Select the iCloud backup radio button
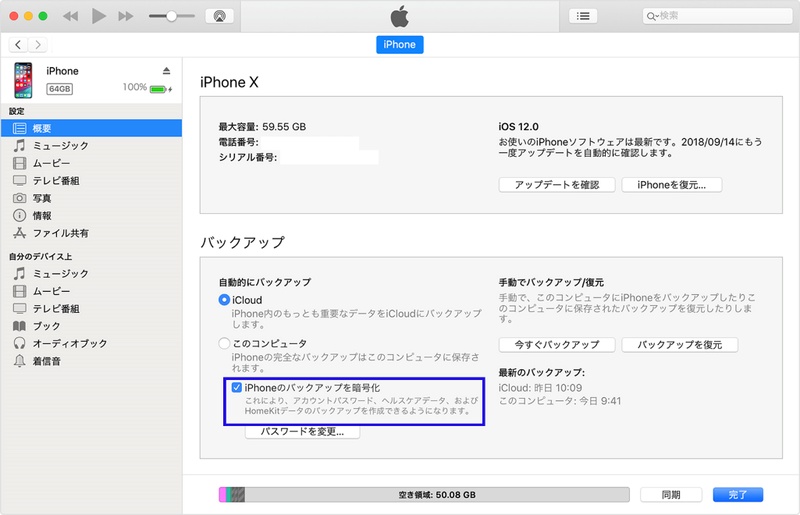The image size is (800, 515). tap(224, 300)
